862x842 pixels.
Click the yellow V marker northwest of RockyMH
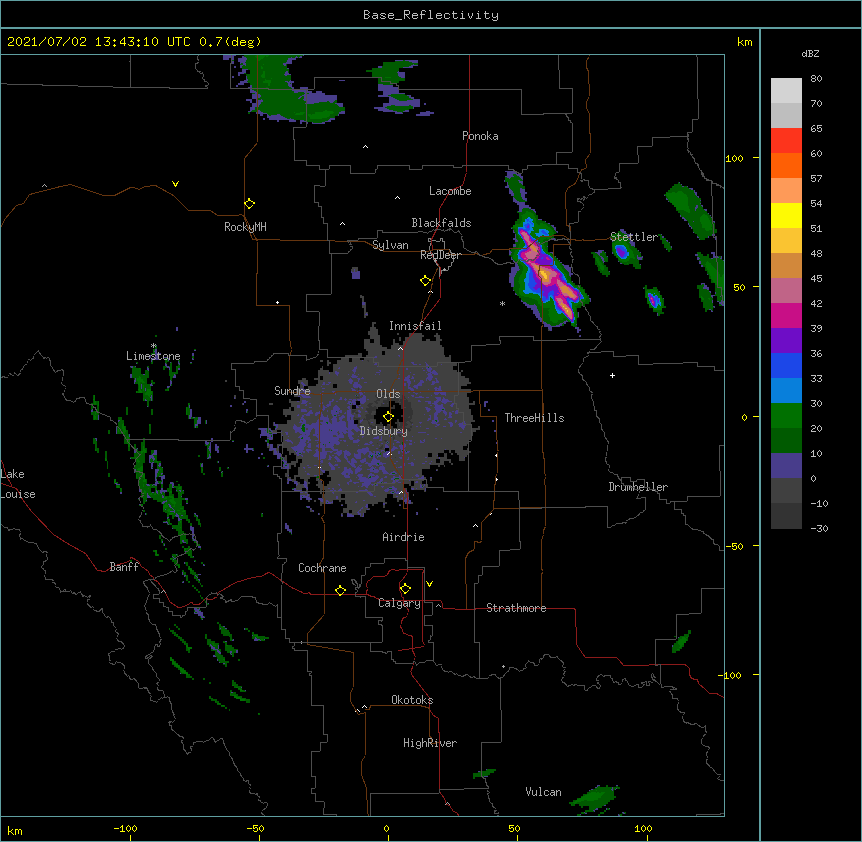pyautogui.click(x=175, y=184)
